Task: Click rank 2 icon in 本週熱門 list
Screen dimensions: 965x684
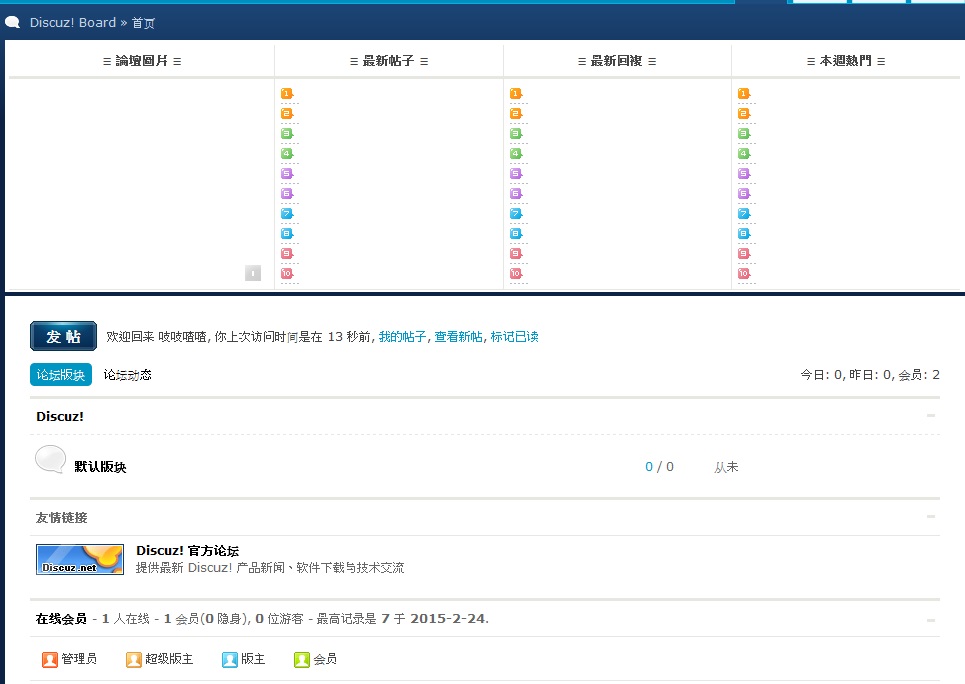Action: 744,114
